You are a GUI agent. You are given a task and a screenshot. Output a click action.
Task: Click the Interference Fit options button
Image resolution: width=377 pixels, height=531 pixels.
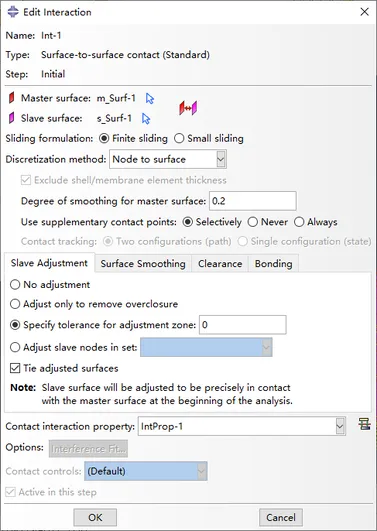click(x=88, y=449)
